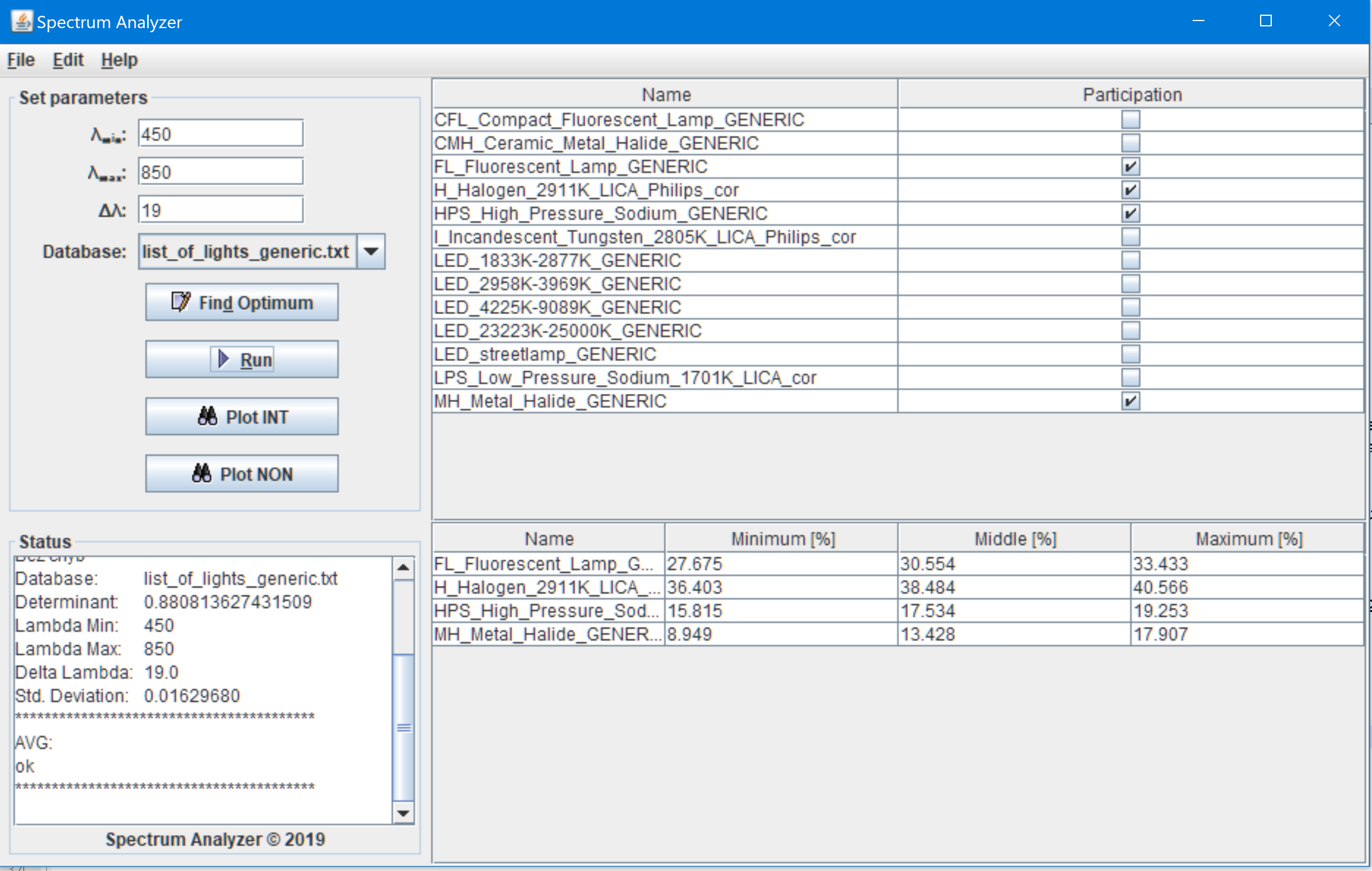Maximize the Spectrum Analyzer window

(x=1266, y=22)
